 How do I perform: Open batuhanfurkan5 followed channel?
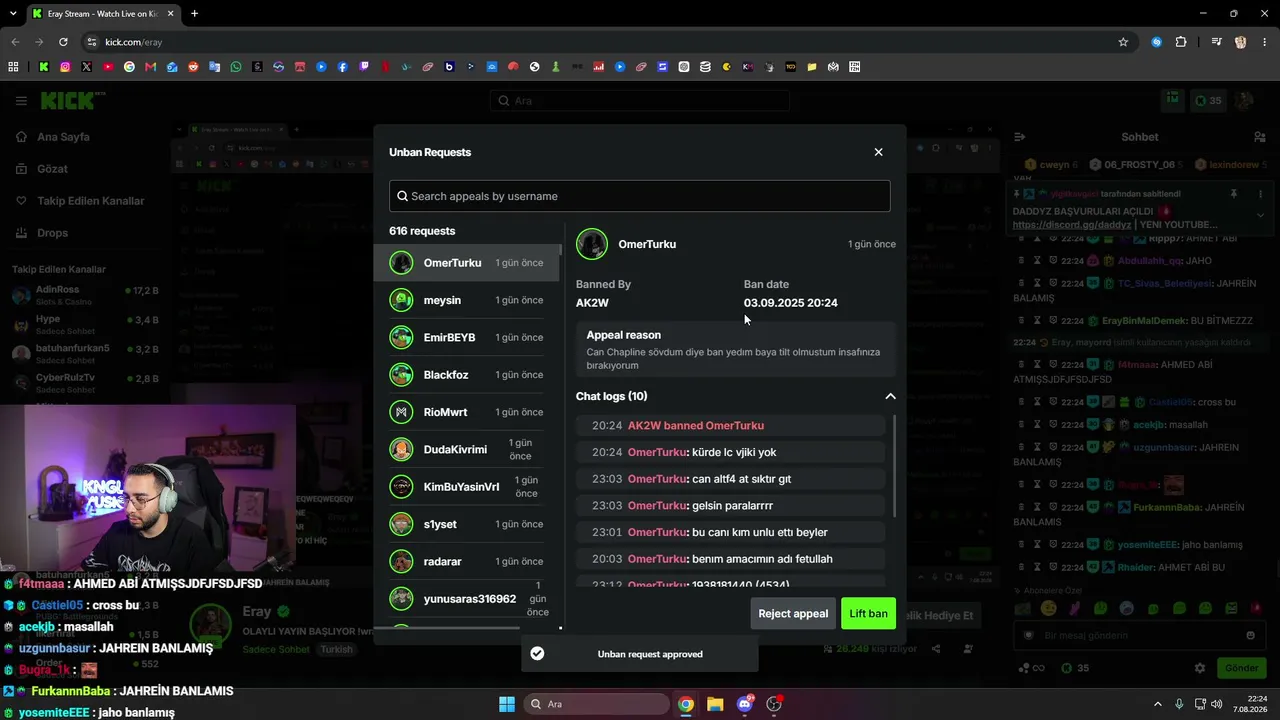(x=85, y=353)
